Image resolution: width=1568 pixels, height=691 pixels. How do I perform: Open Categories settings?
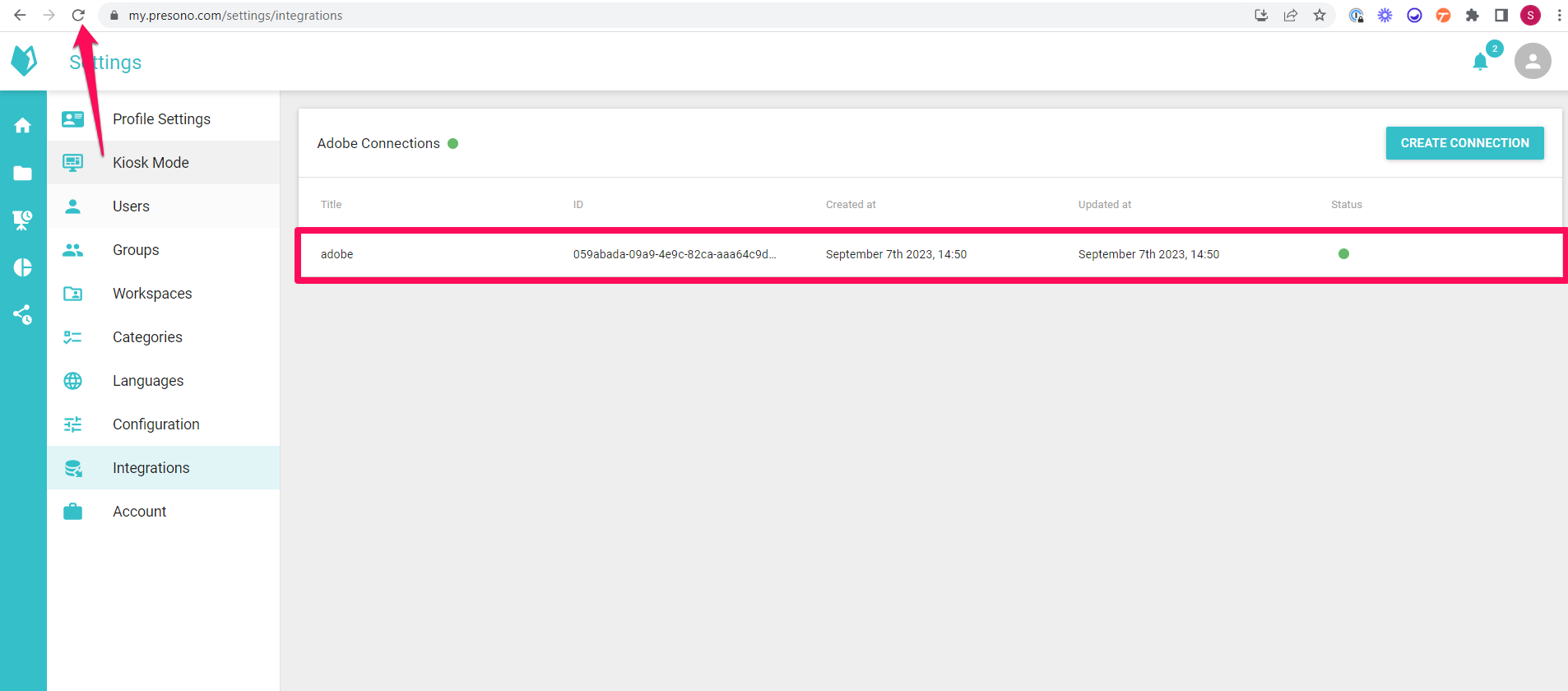[x=163, y=337]
